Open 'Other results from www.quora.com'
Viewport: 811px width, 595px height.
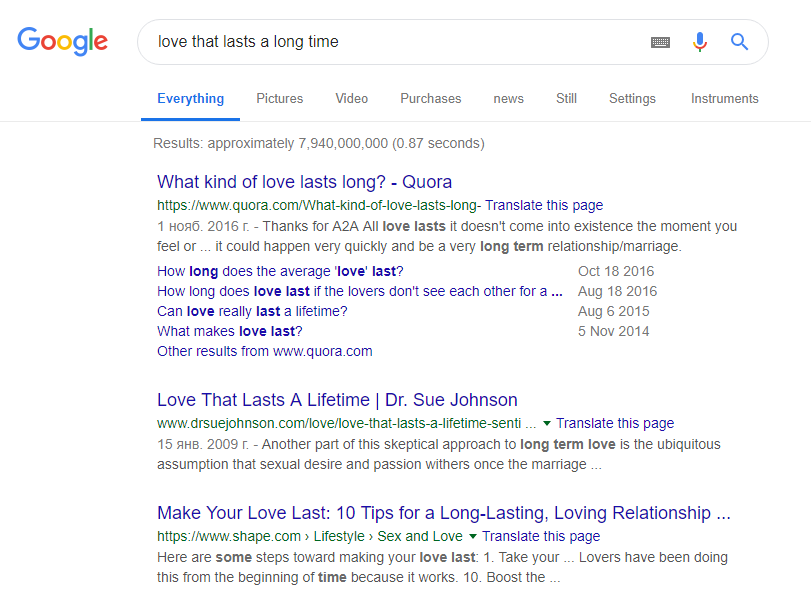[265, 351]
